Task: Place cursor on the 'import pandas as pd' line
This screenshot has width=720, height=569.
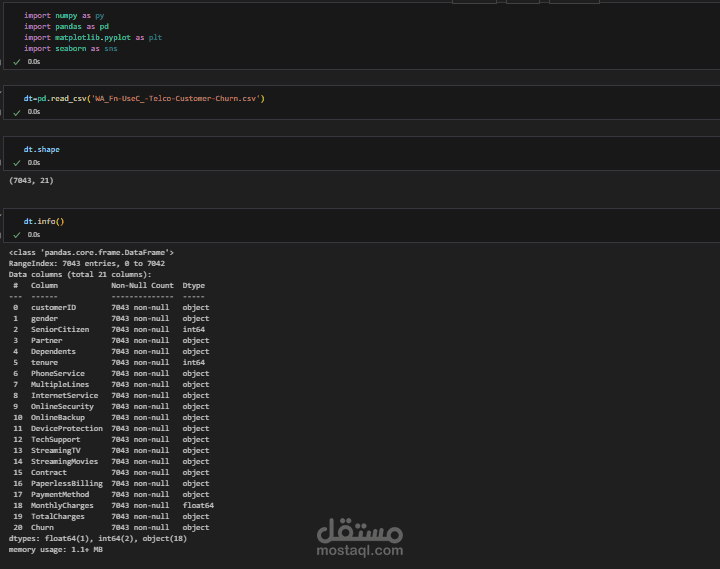Action: point(66,27)
